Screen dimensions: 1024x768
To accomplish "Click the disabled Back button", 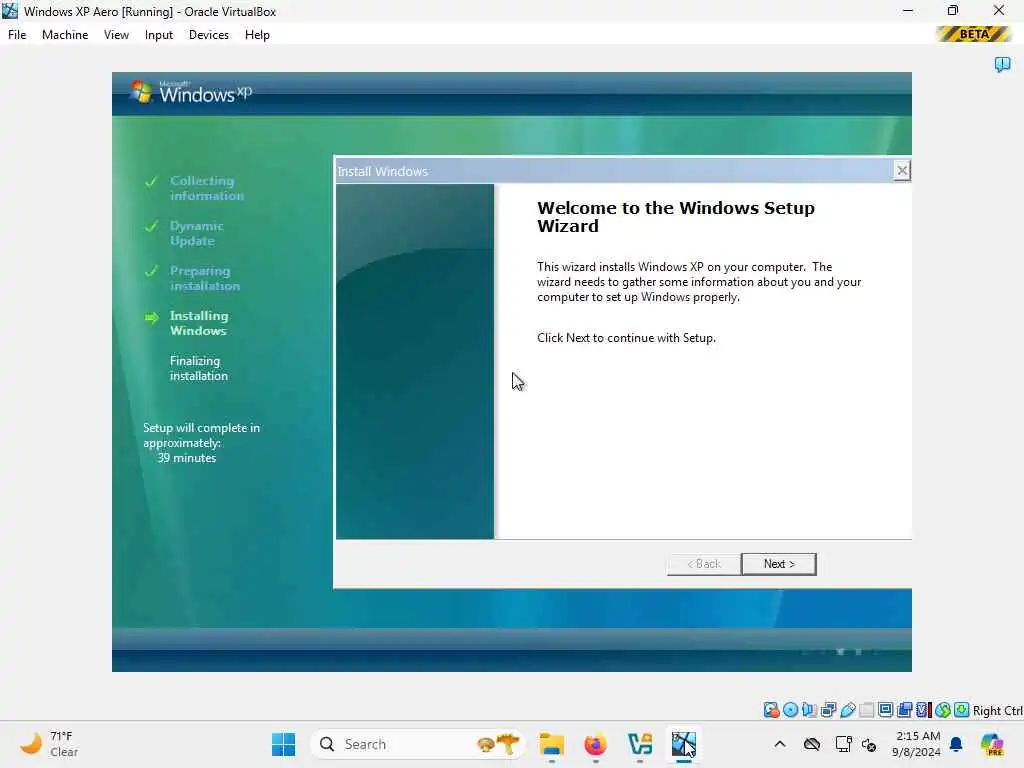I will coord(704,564).
